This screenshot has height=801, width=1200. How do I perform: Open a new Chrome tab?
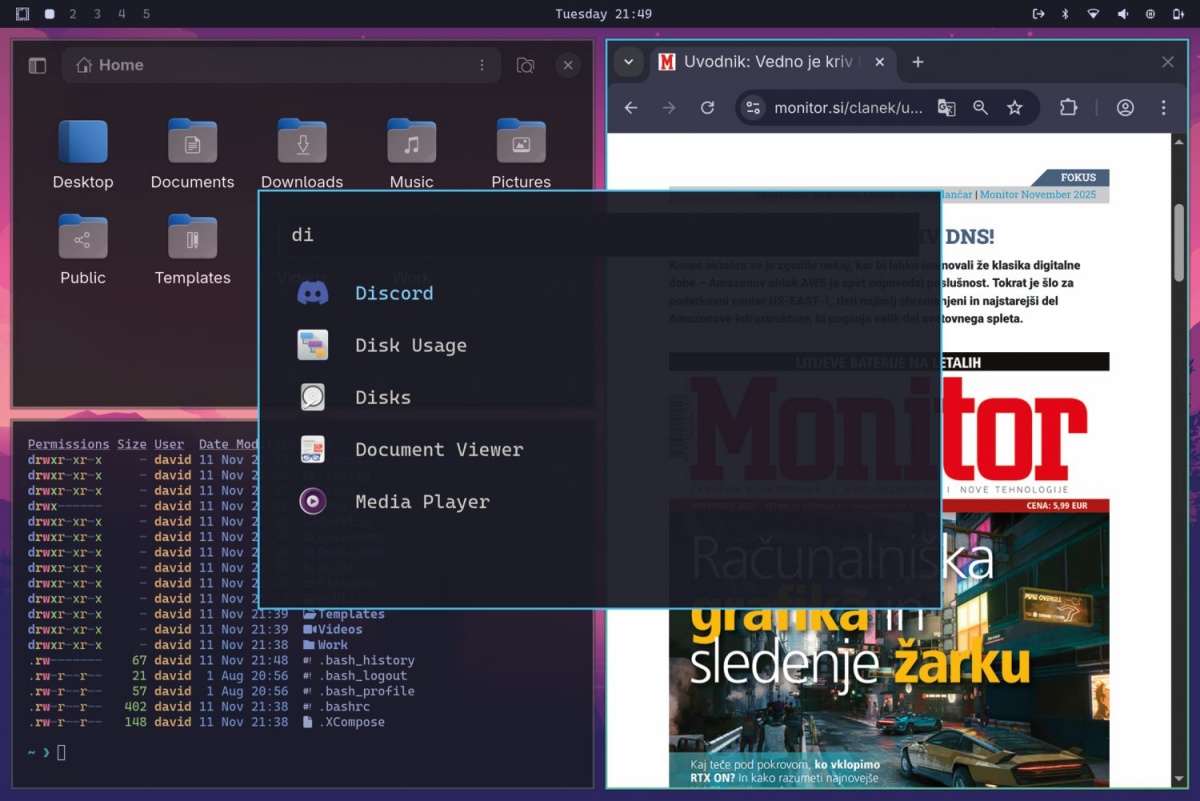pos(918,62)
